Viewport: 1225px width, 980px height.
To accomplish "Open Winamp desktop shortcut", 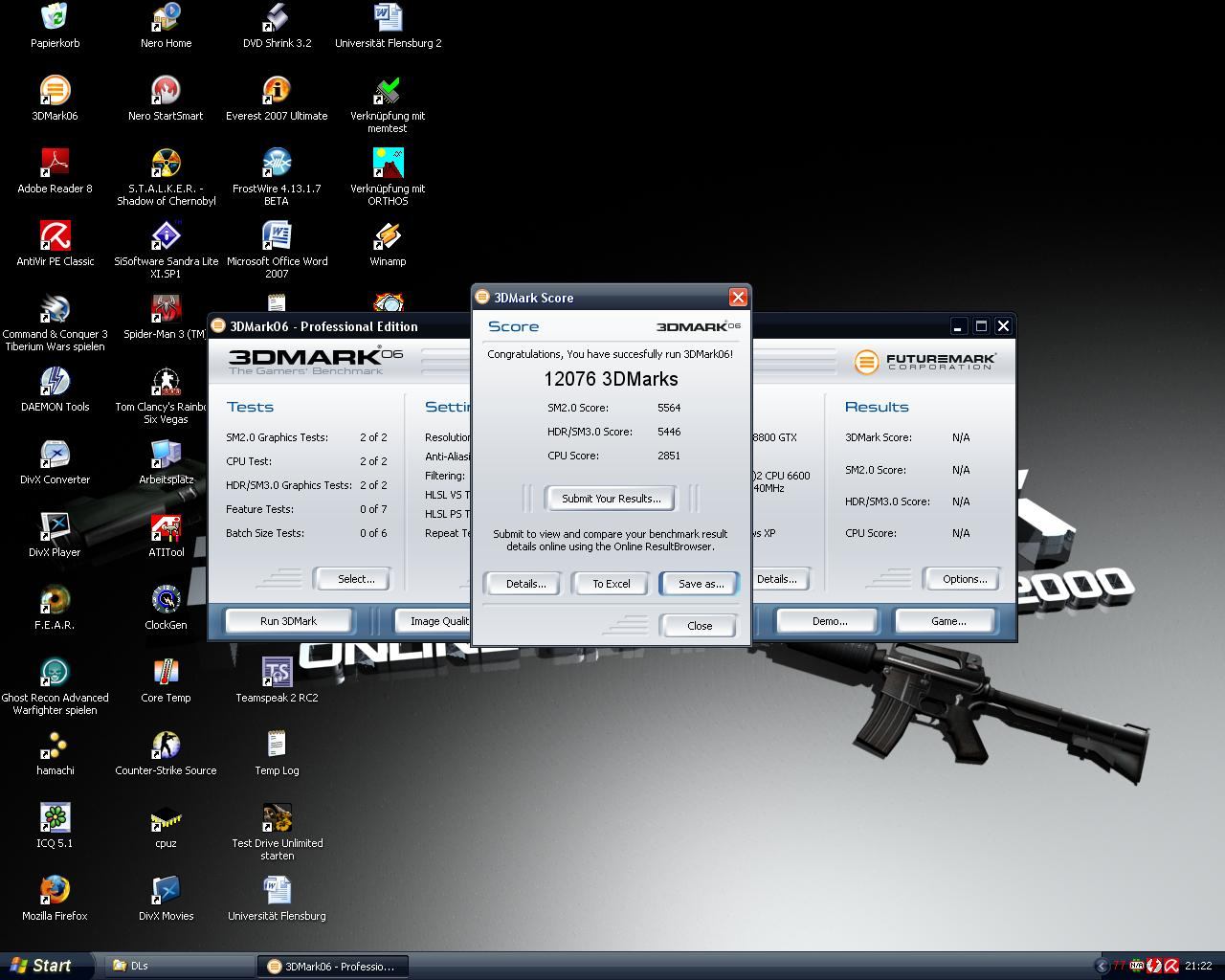I will (388, 235).
